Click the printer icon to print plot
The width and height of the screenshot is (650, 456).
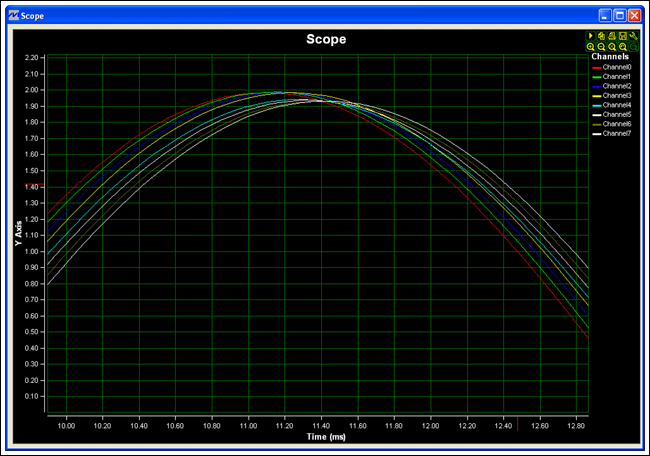tap(612, 36)
